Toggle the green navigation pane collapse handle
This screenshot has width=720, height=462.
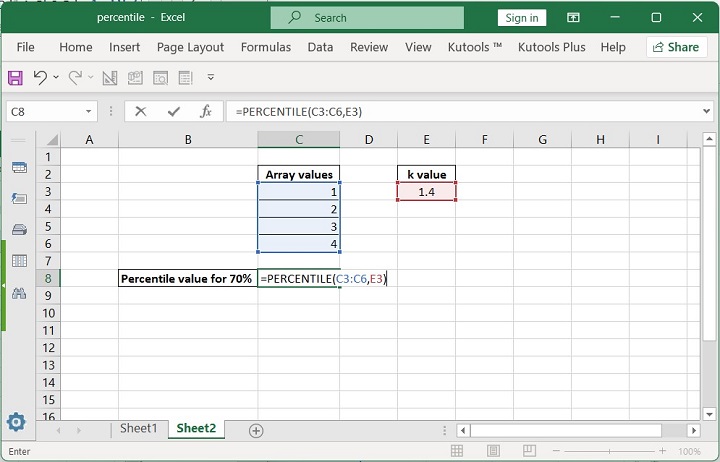3,286
